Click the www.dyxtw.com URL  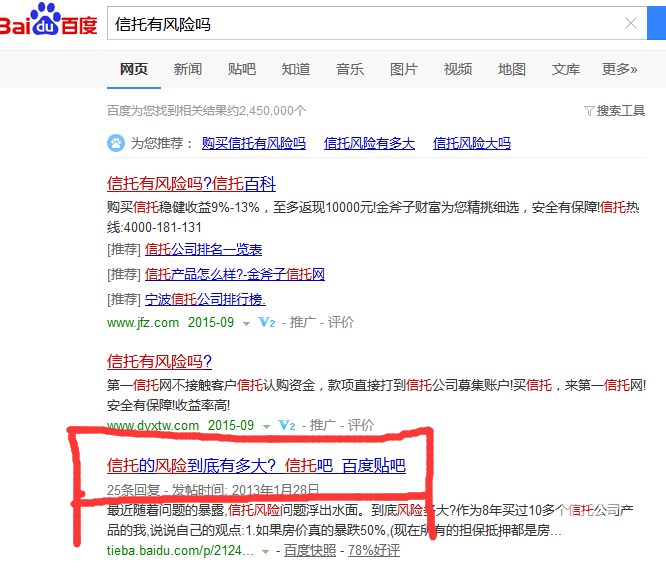(153, 426)
